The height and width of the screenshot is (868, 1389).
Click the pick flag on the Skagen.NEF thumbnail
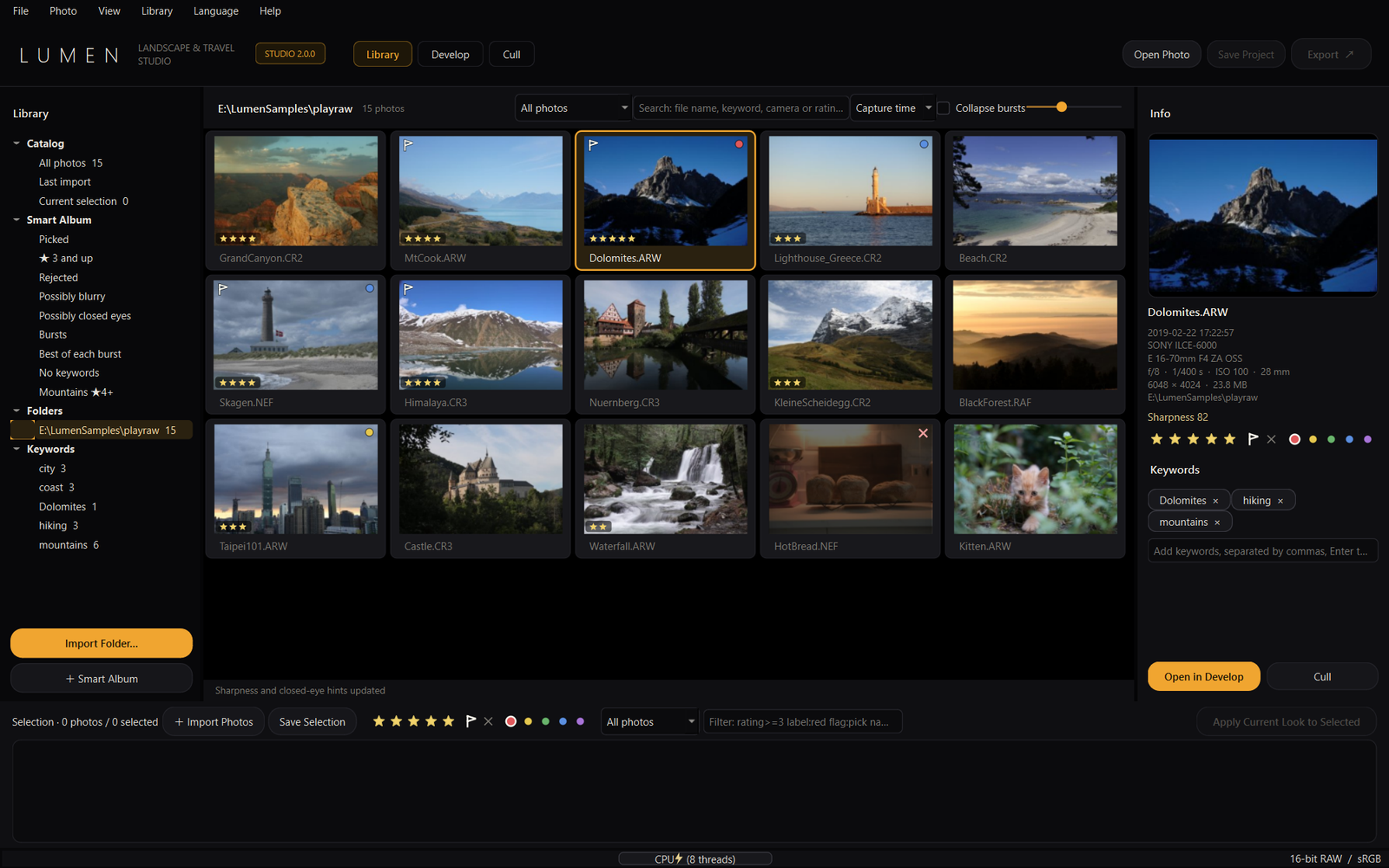pos(223,289)
